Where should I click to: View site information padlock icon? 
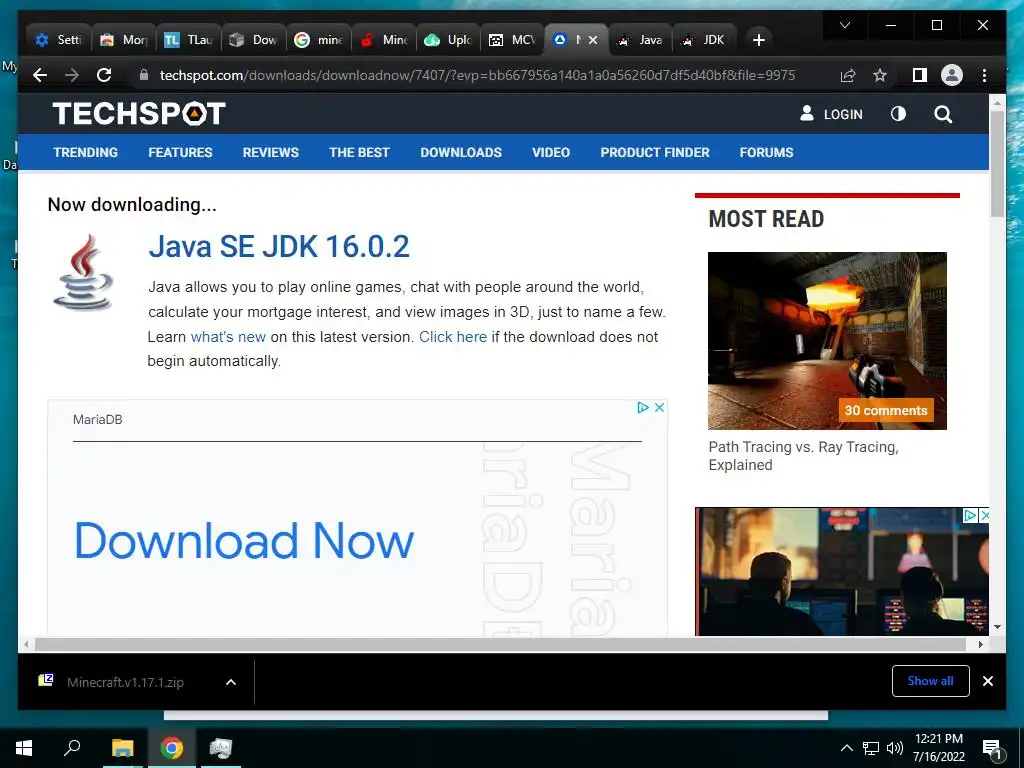pyautogui.click(x=144, y=75)
